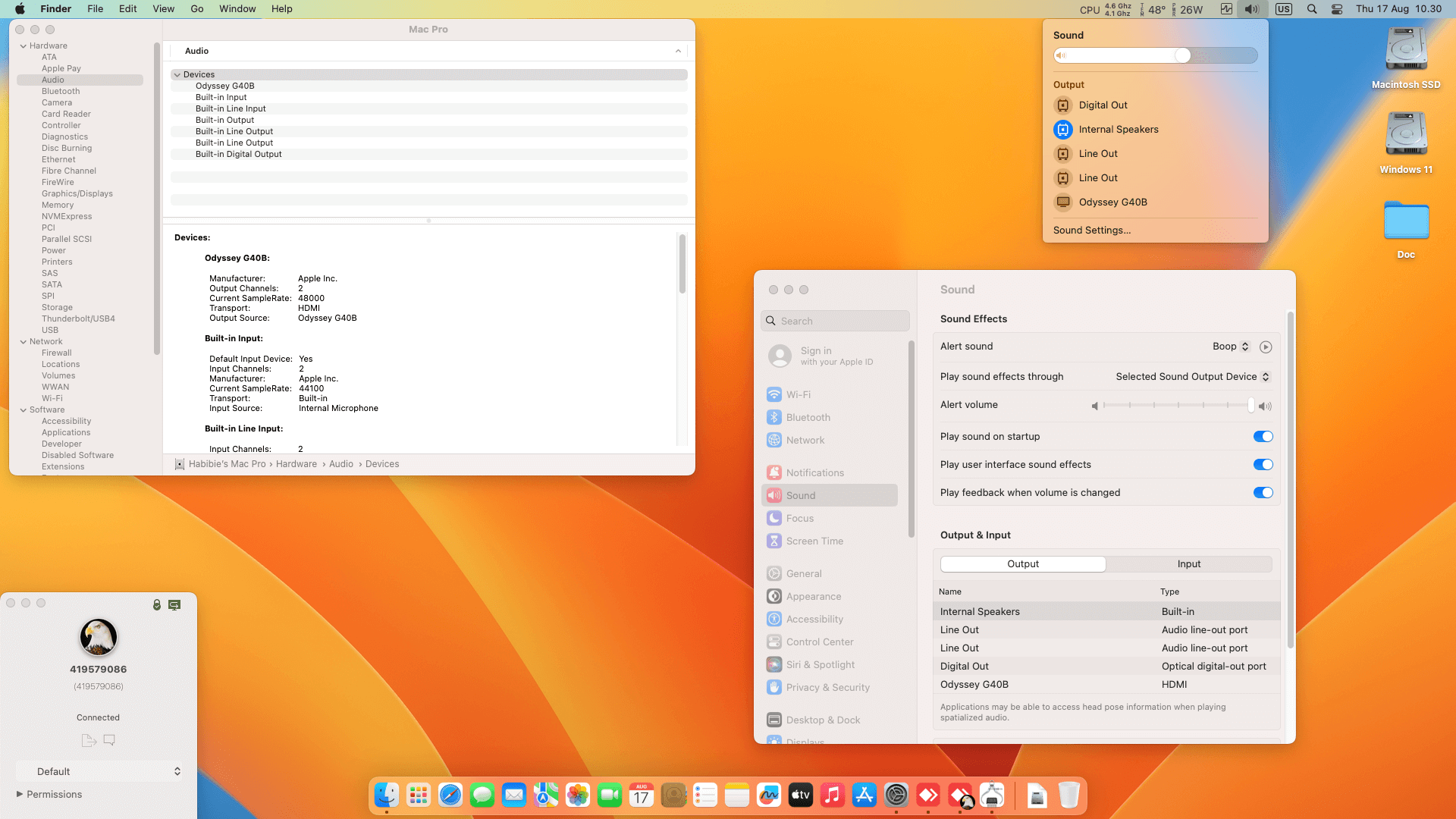Viewport: 1456px width, 819px height.
Task: Select Graphics/Displays in hardware sidebar
Action: pos(77,194)
